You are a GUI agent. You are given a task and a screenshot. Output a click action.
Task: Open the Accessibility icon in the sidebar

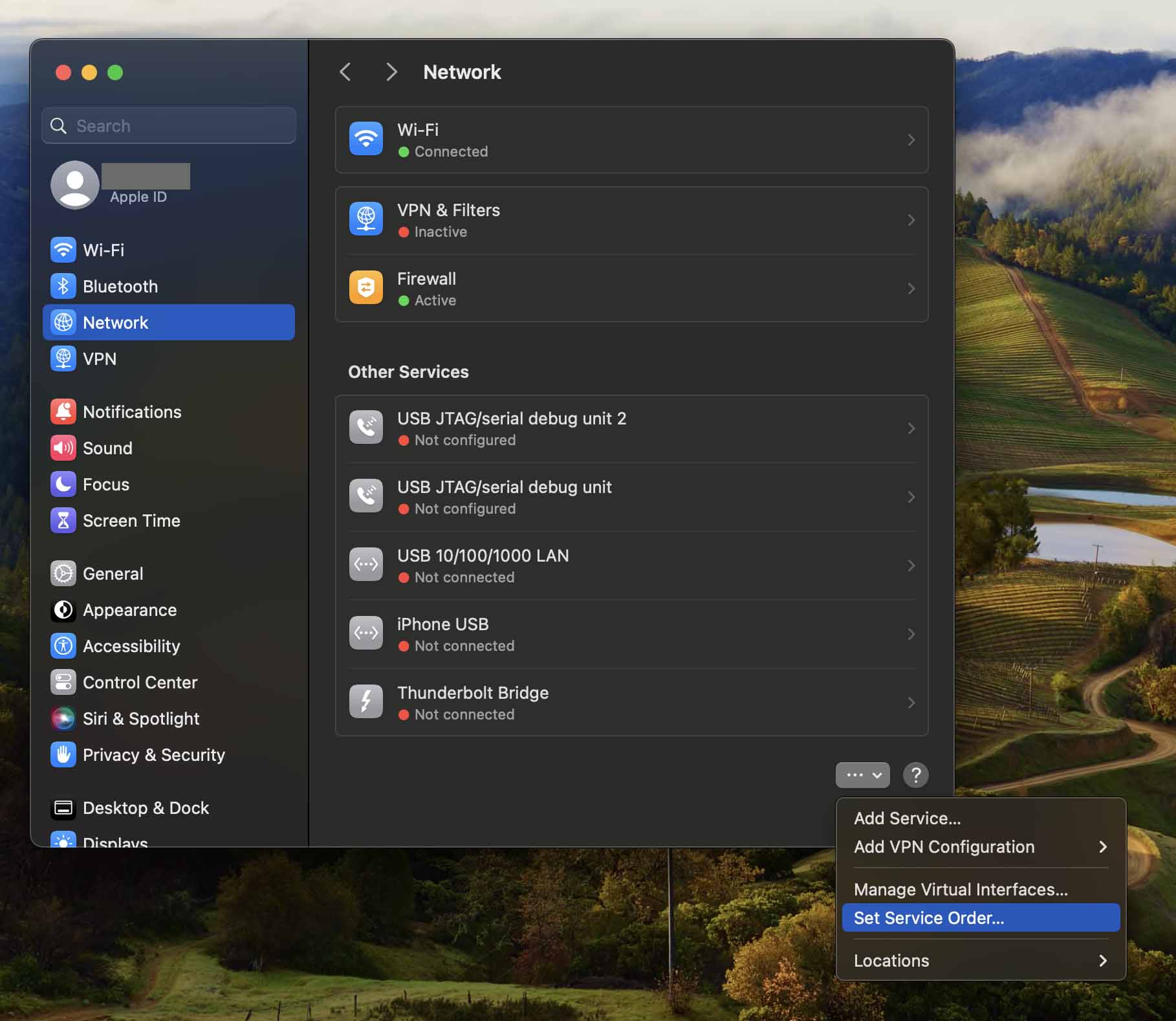click(63, 646)
